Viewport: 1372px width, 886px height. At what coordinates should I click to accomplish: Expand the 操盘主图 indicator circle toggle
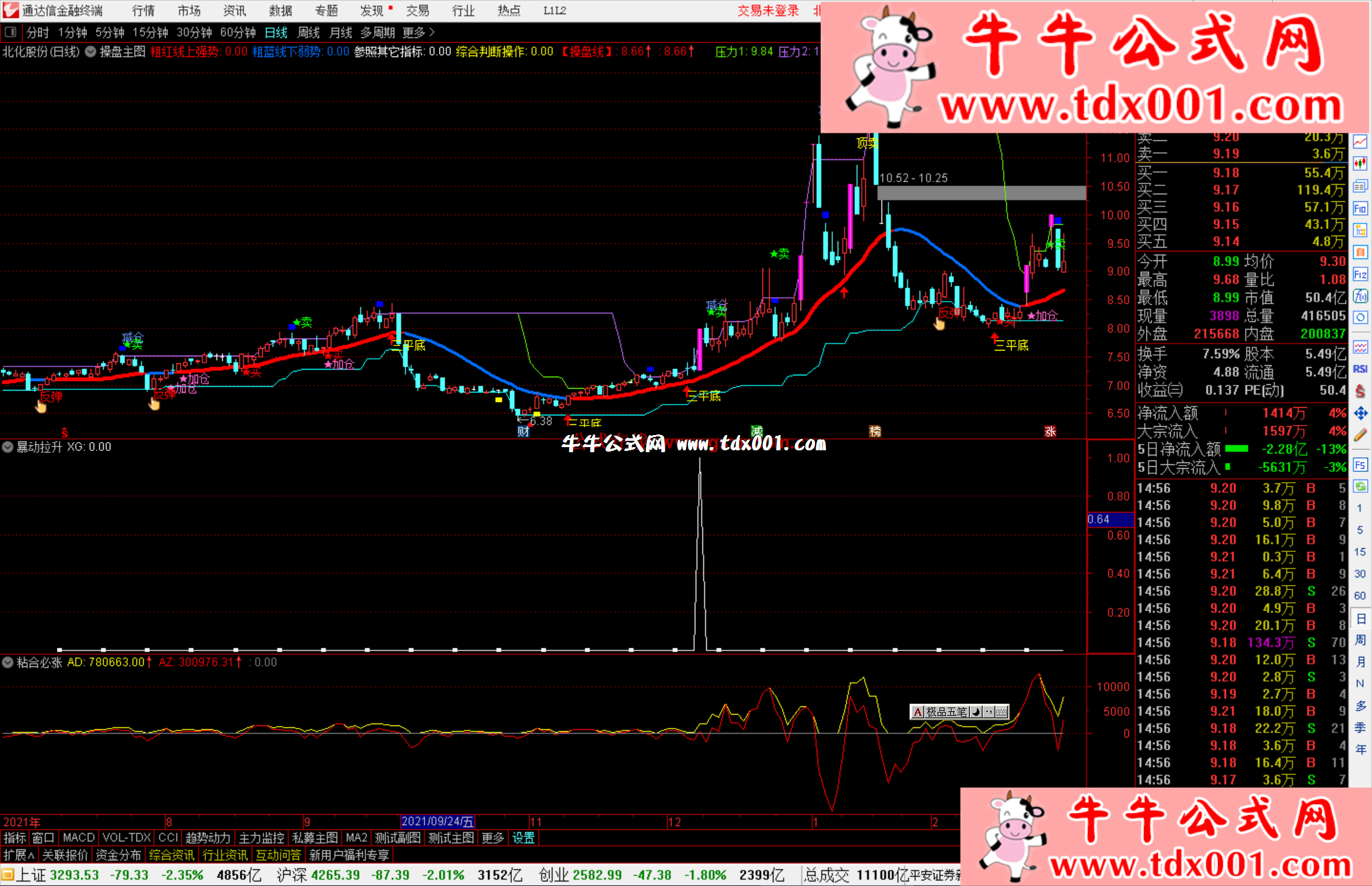91,51
